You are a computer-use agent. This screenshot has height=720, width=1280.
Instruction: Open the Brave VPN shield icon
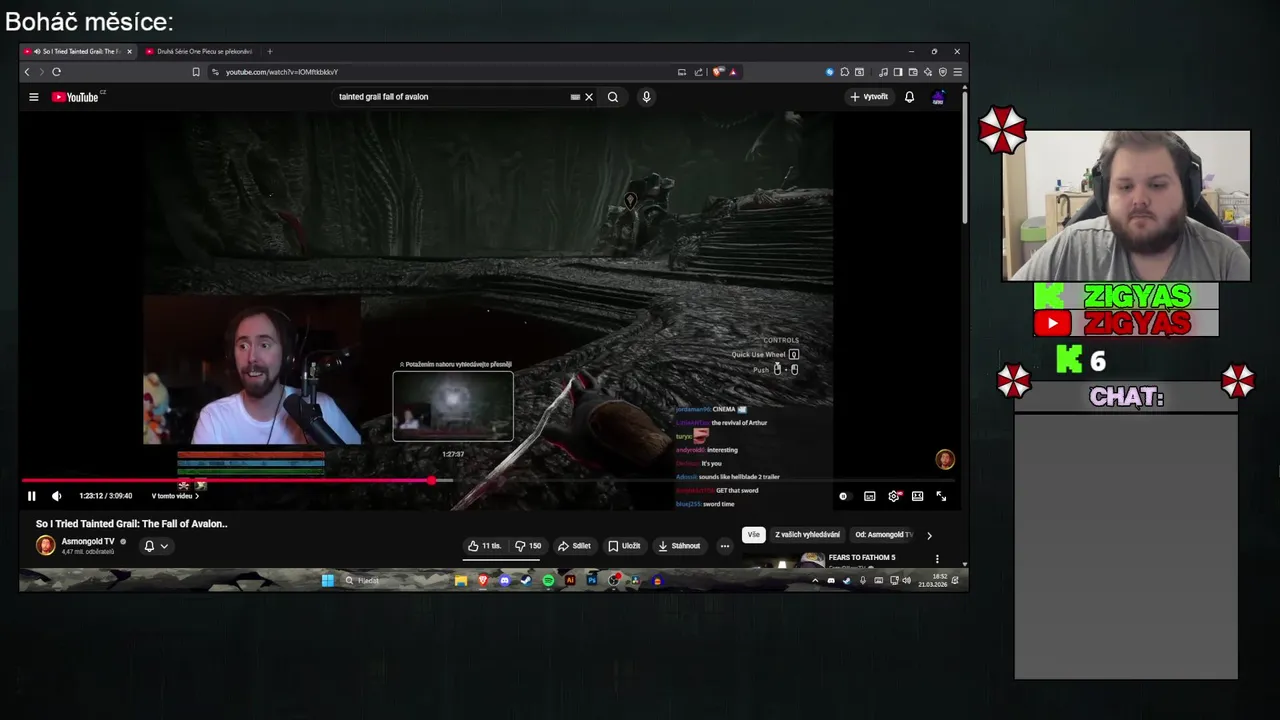tap(942, 72)
